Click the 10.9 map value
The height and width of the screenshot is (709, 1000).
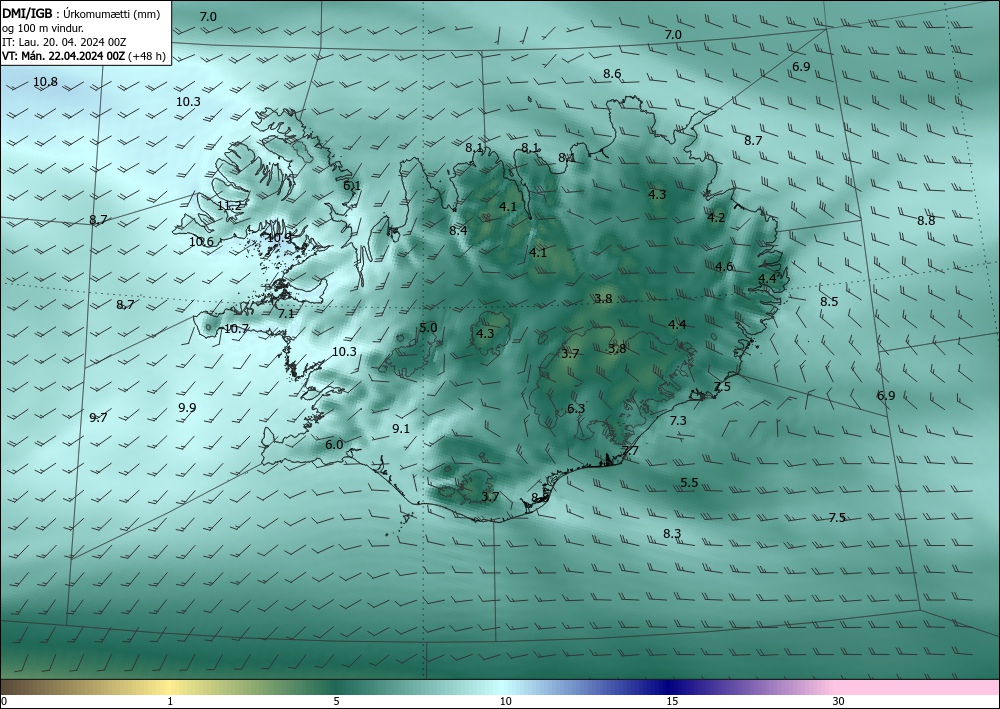pyautogui.click(x=279, y=237)
